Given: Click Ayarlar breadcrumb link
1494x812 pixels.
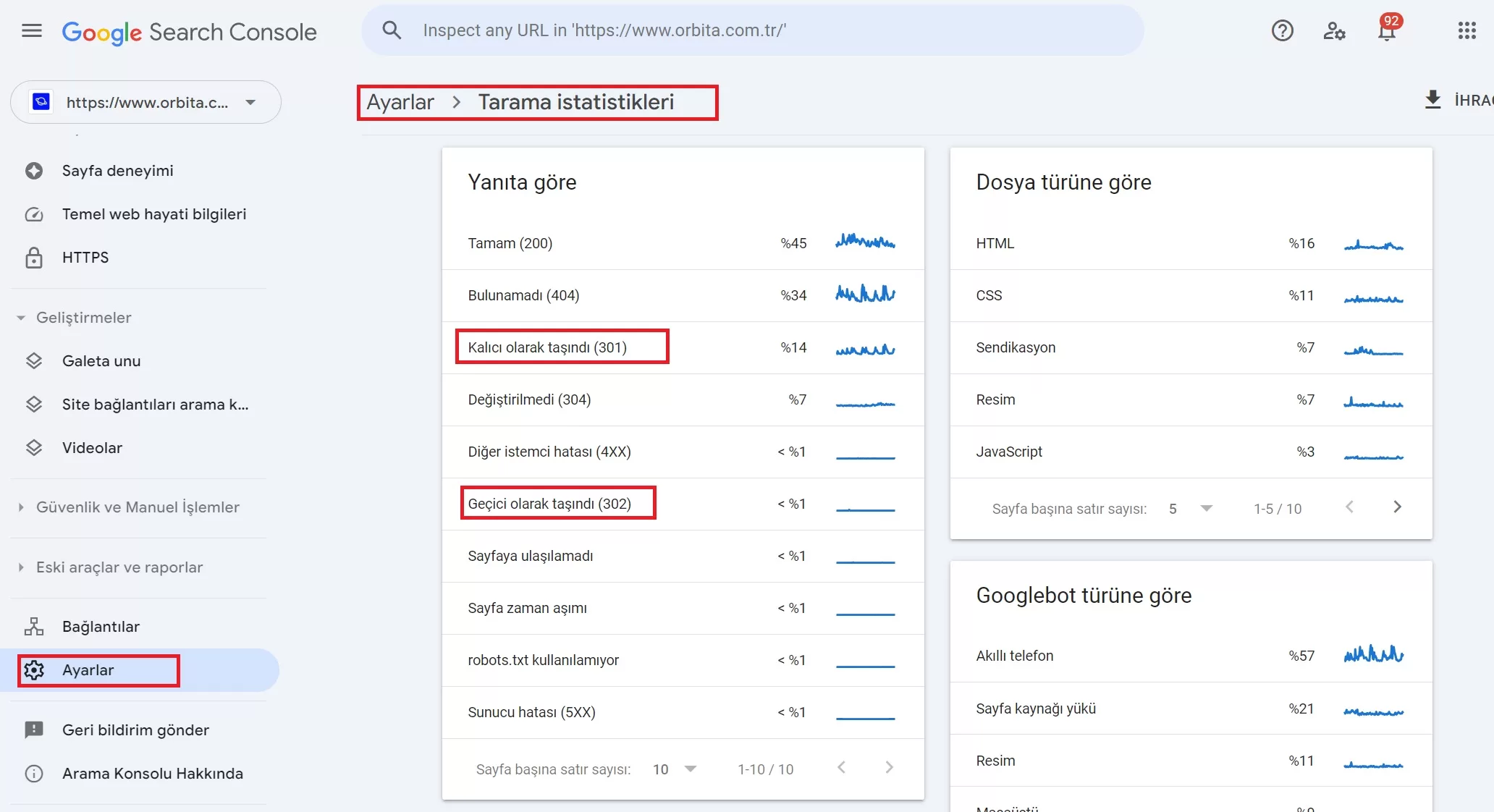Looking at the screenshot, I should 400,102.
